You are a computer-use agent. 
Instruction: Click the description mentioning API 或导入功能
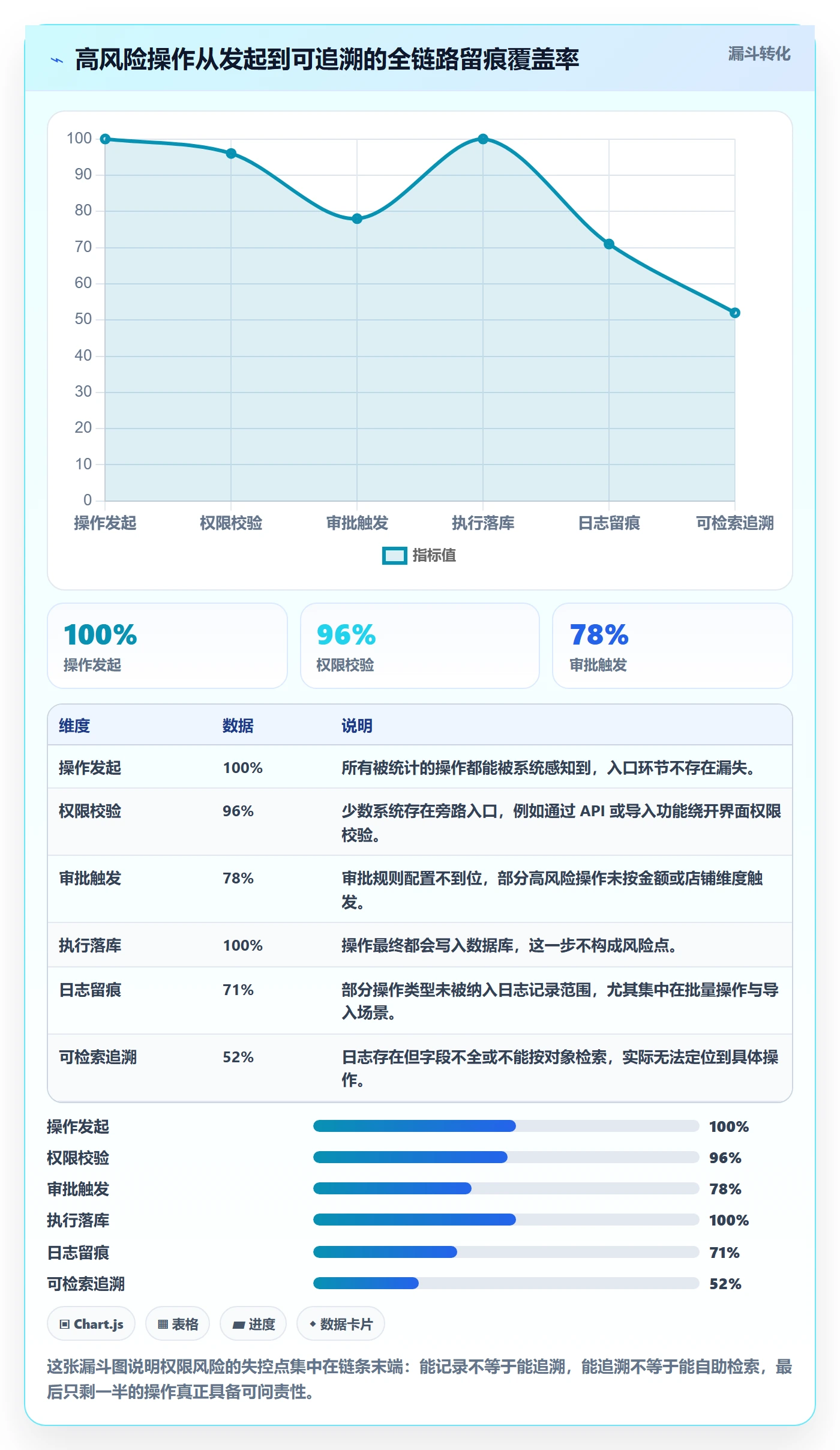point(561,823)
